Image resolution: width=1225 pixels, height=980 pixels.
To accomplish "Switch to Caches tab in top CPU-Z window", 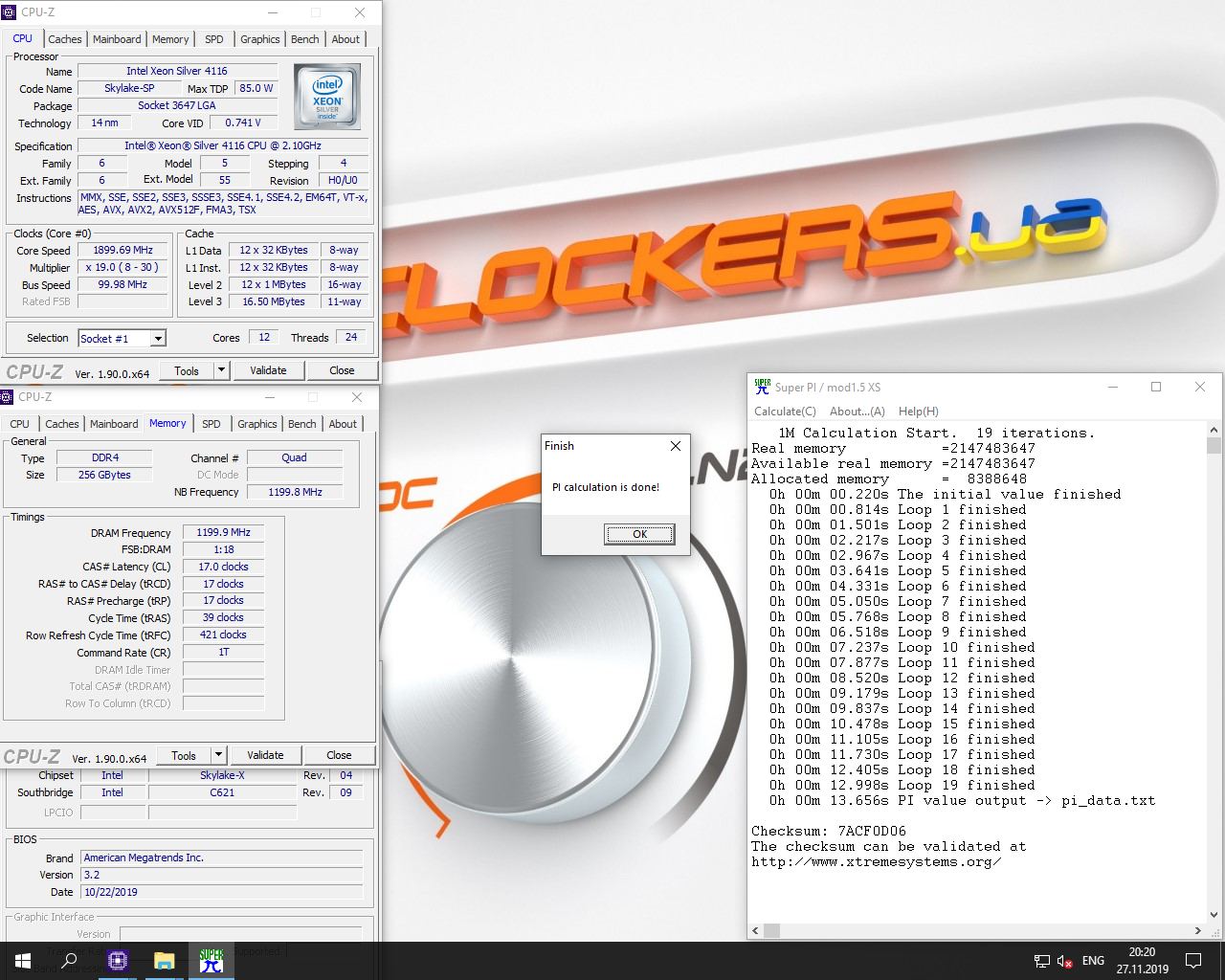I will pyautogui.click(x=65, y=39).
